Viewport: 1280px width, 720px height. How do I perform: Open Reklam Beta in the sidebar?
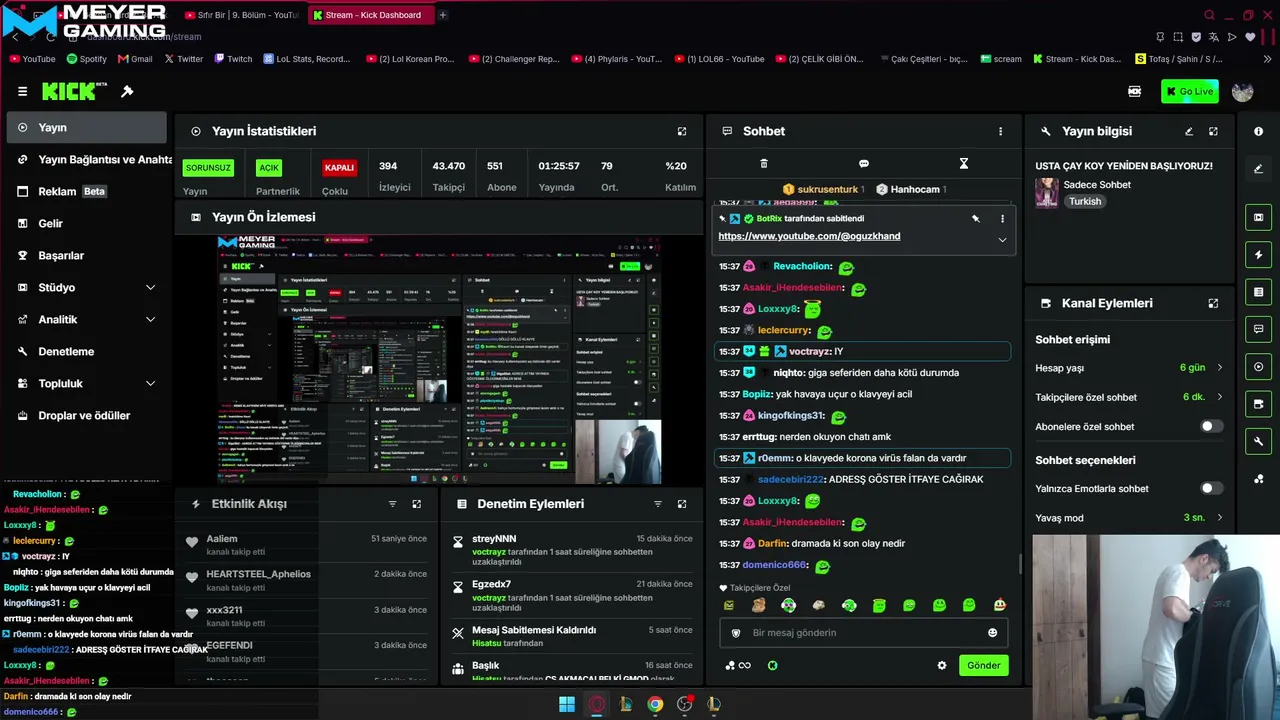(86, 191)
